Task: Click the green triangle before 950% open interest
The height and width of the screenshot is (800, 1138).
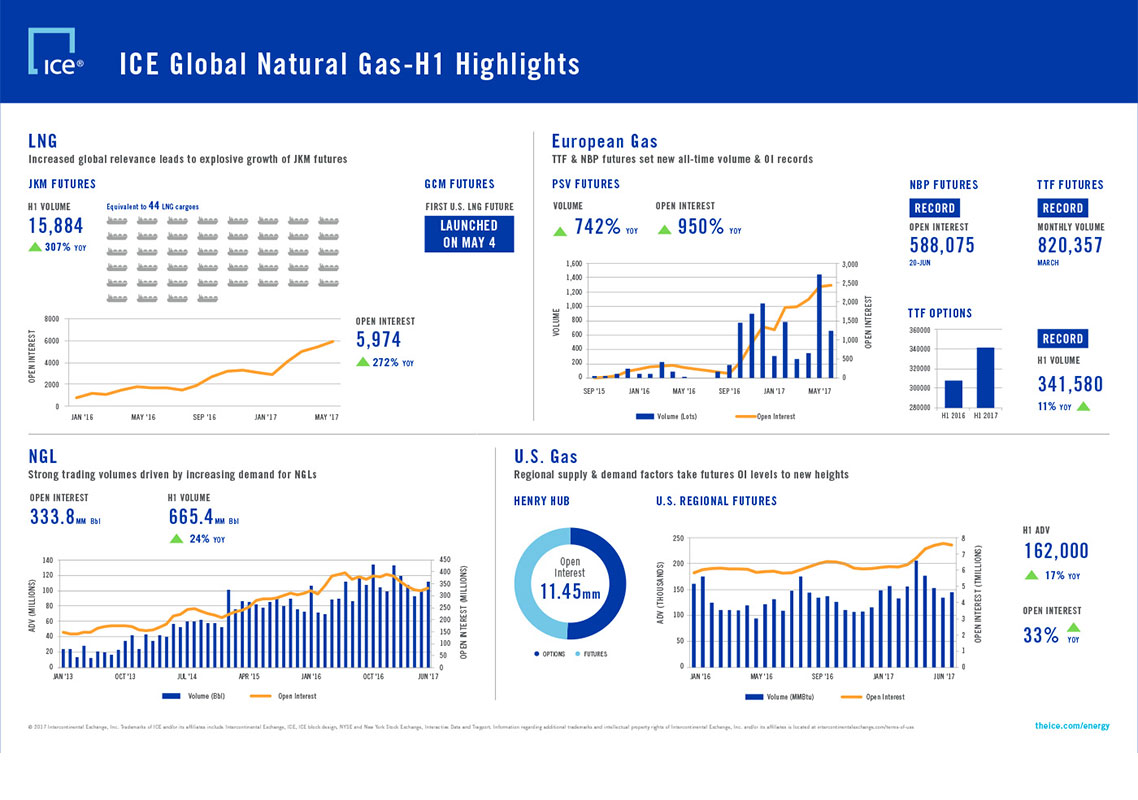Action: coord(664,231)
